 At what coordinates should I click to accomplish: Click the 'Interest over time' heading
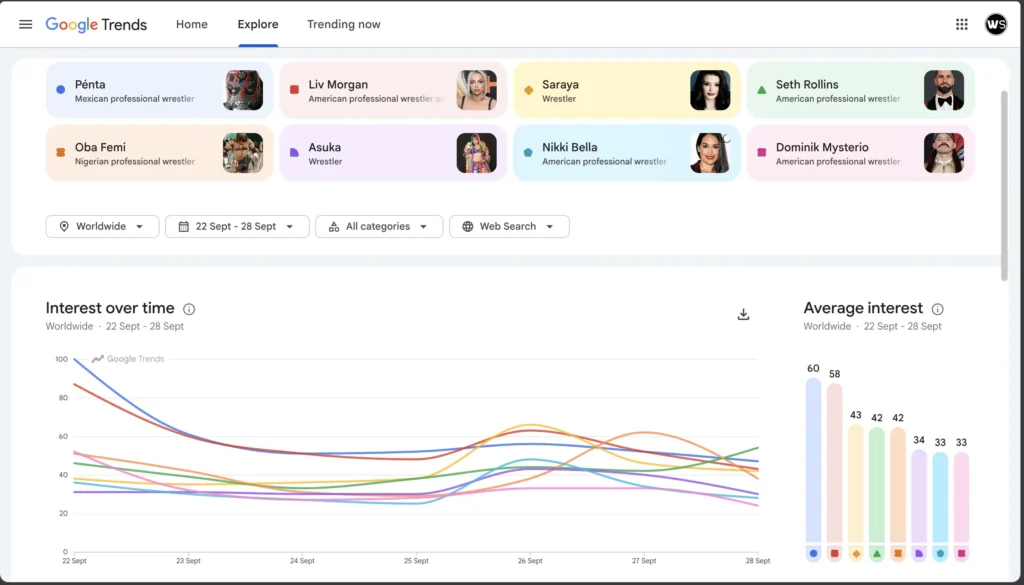coord(110,308)
